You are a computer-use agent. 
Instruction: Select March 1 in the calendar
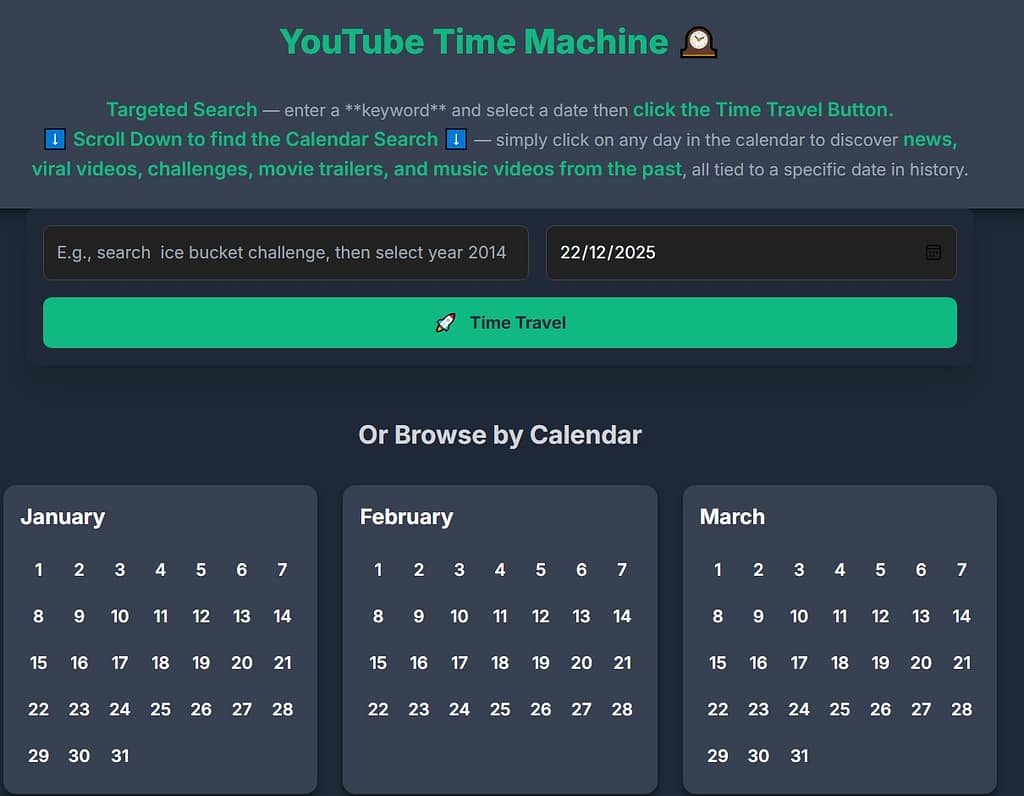(717, 570)
